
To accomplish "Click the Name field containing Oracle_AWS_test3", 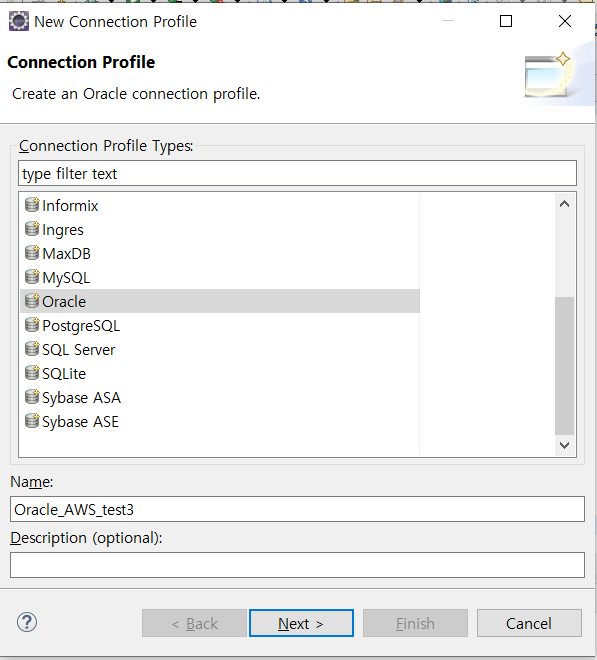I will click(x=297, y=509).
